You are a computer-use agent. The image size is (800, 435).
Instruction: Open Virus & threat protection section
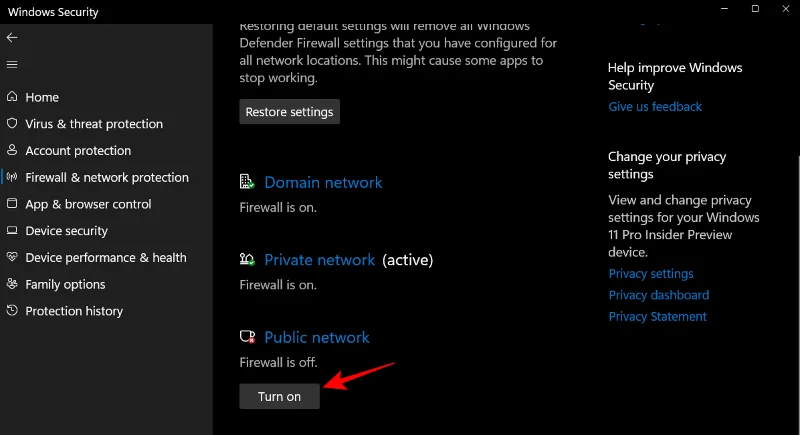point(94,124)
